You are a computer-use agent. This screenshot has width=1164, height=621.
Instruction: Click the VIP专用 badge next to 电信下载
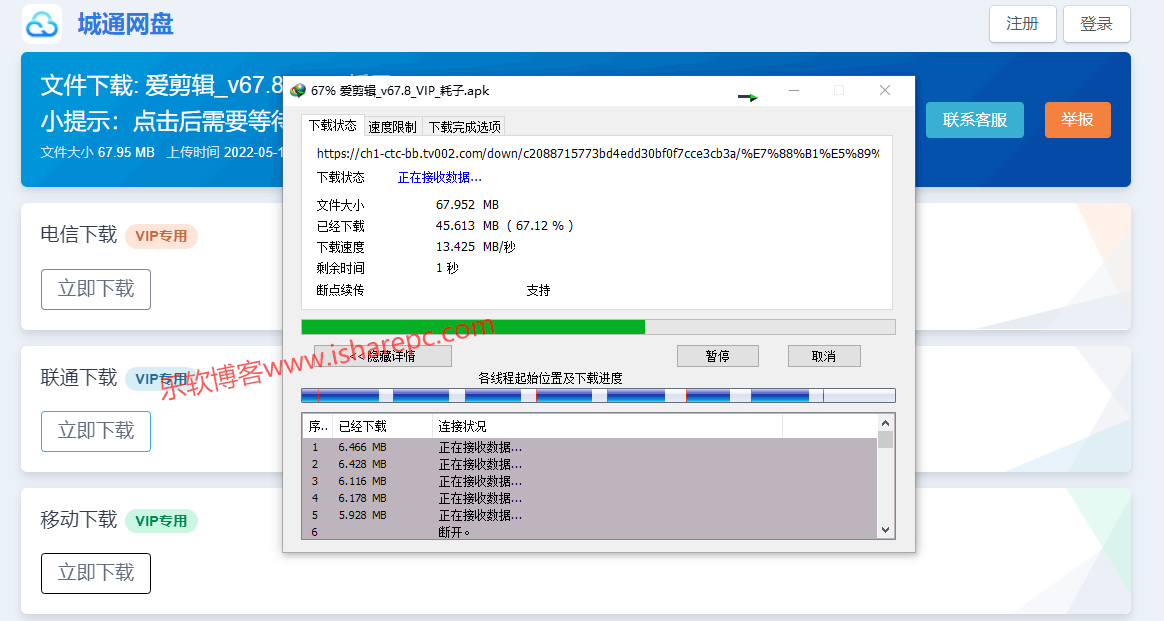tap(161, 236)
